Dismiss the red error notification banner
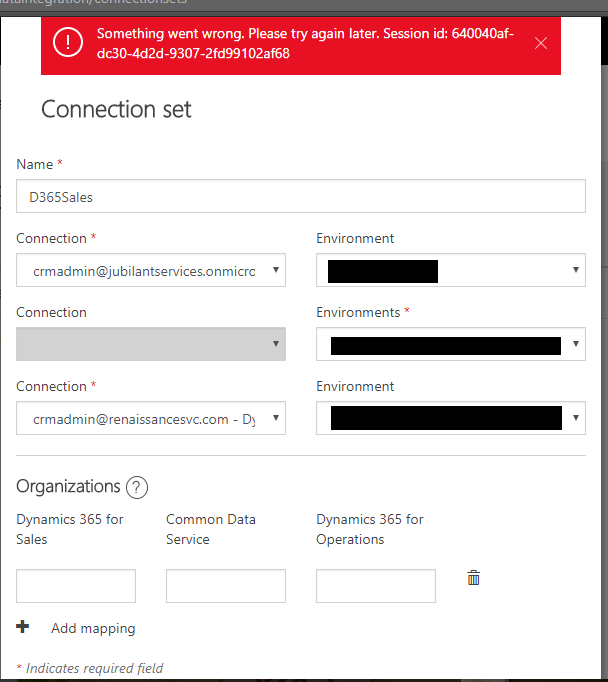Viewport: 608px width, 682px height. tap(541, 43)
